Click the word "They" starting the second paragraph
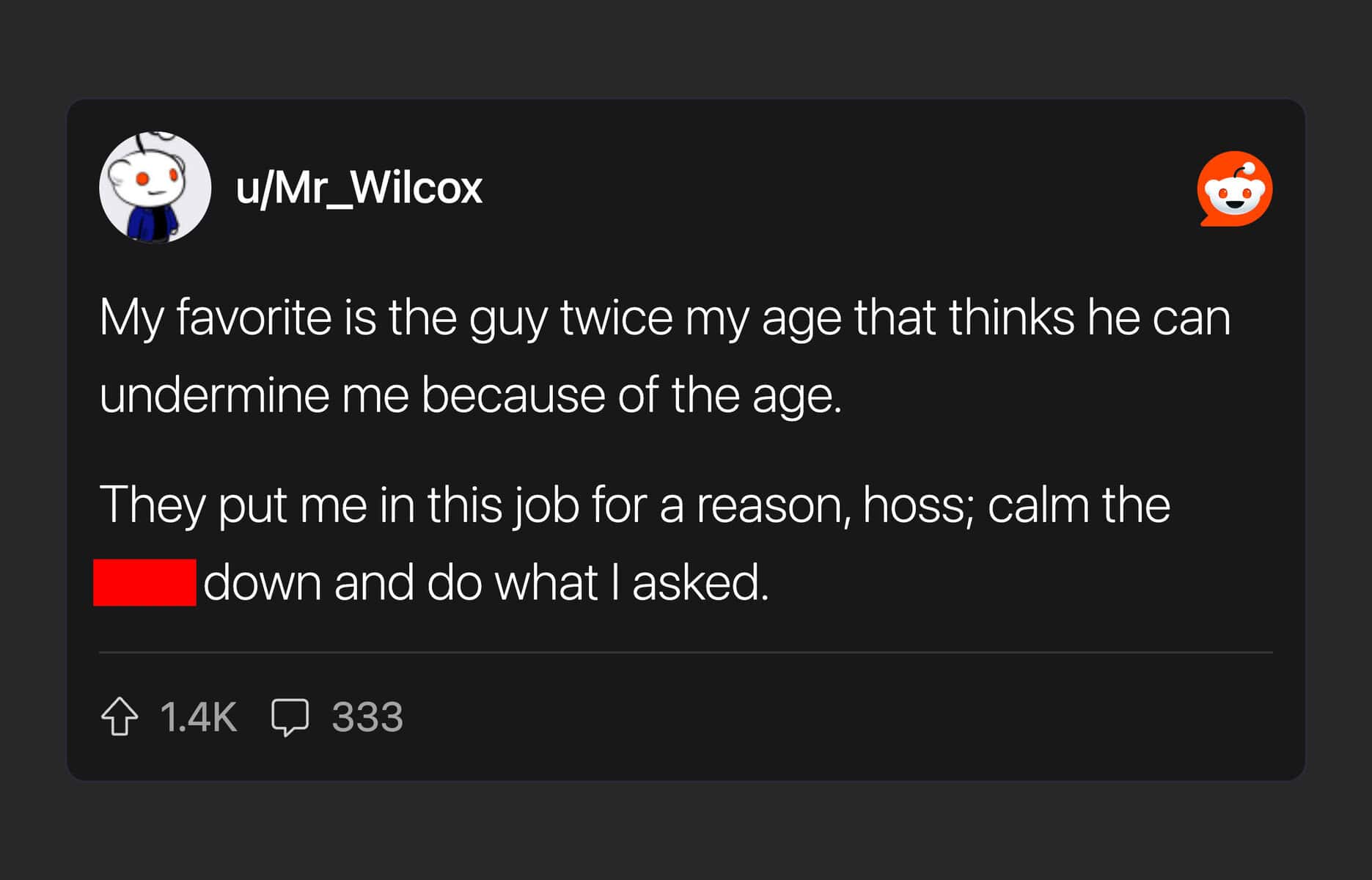1372x880 pixels. [152, 505]
